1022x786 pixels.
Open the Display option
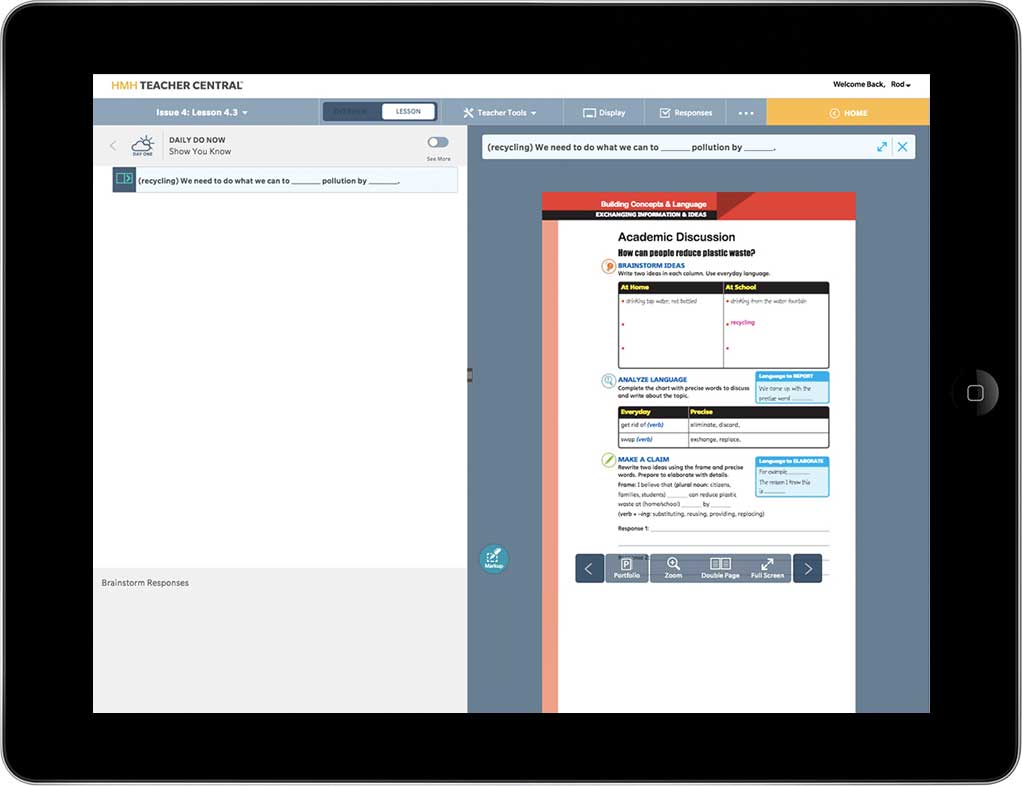pos(604,113)
